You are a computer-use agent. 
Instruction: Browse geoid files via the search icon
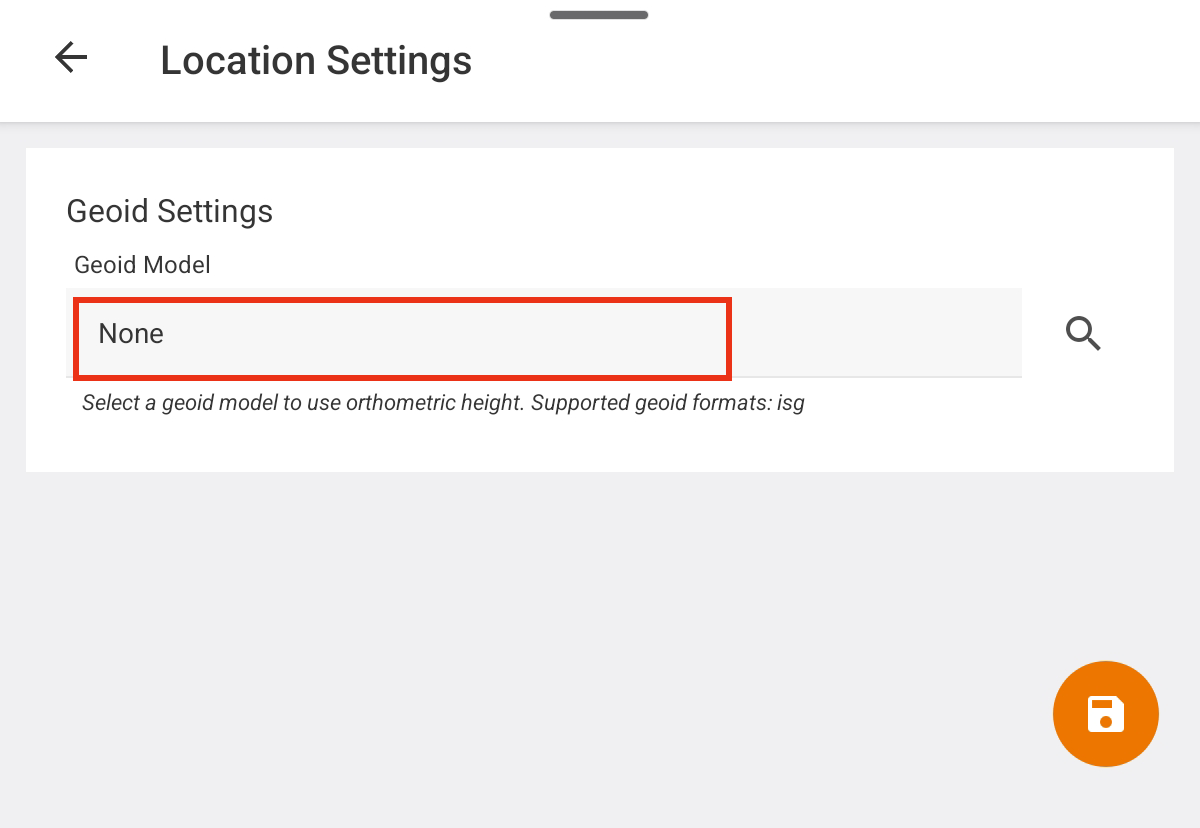(x=1083, y=333)
